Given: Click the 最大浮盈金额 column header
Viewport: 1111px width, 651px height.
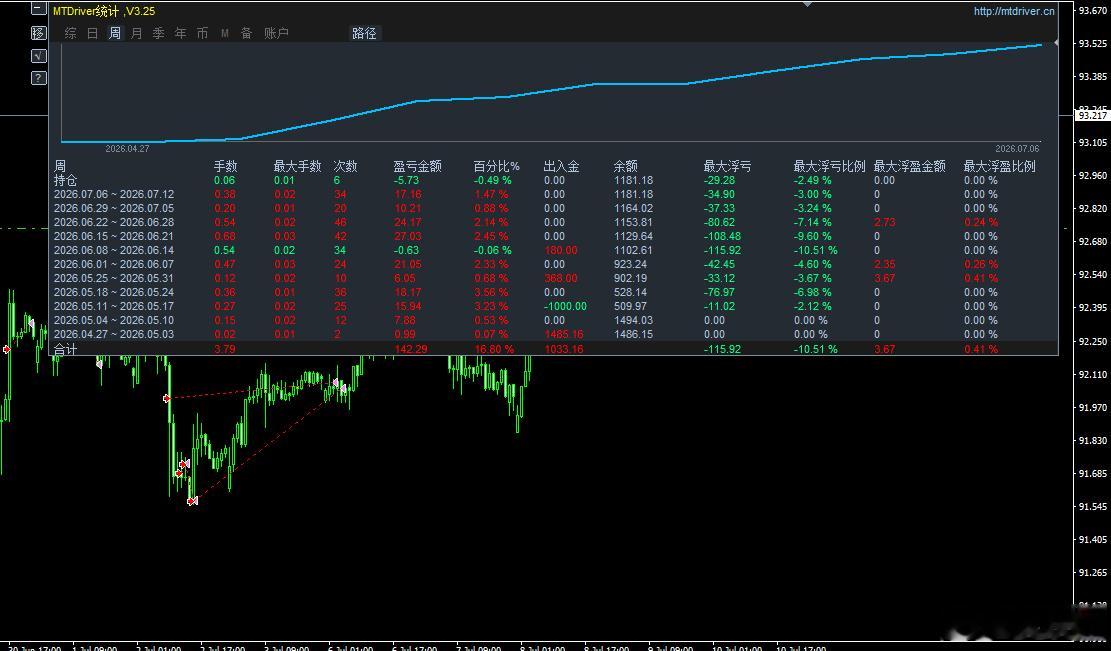Looking at the screenshot, I should point(910,166).
